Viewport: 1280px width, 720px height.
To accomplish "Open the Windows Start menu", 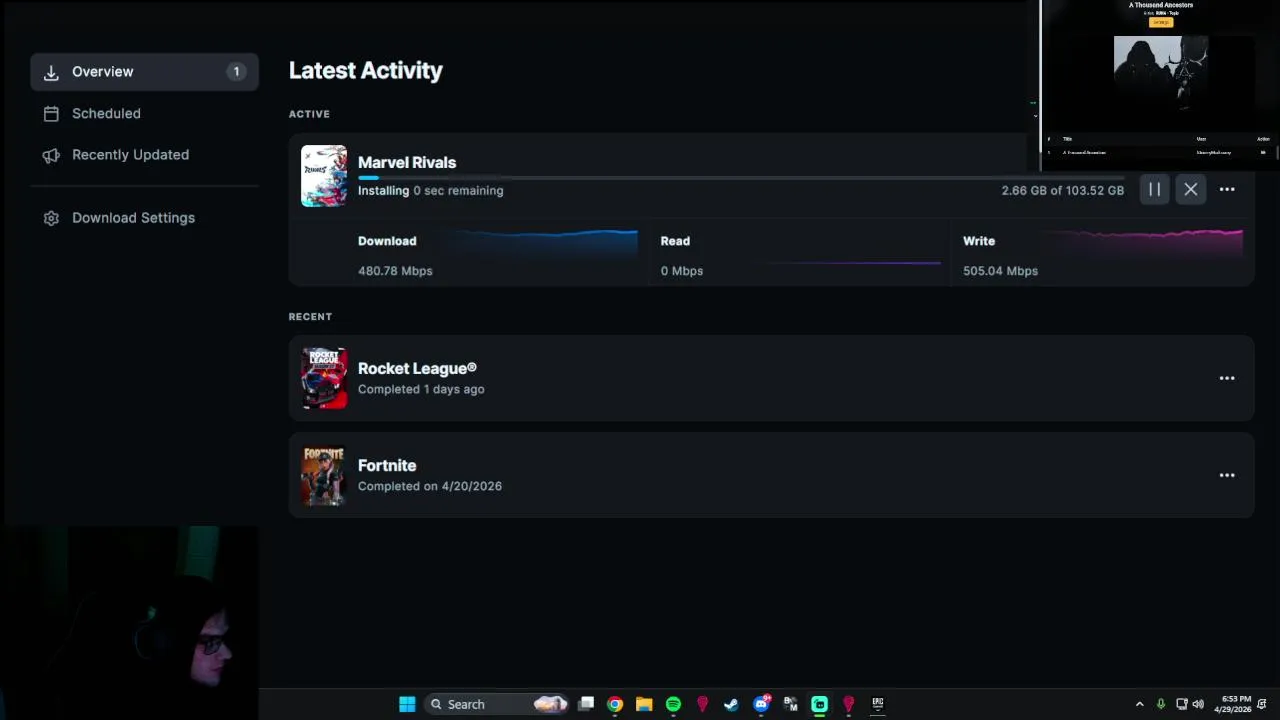I will coord(407,704).
